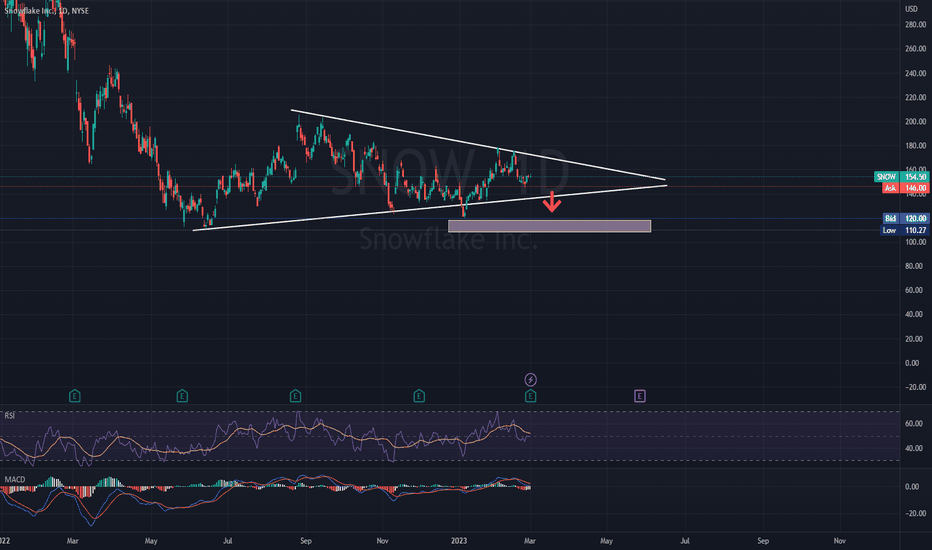Click the Snowflake Inc., 1D, NYSE title
The image size is (932, 550).
[46, 11]
